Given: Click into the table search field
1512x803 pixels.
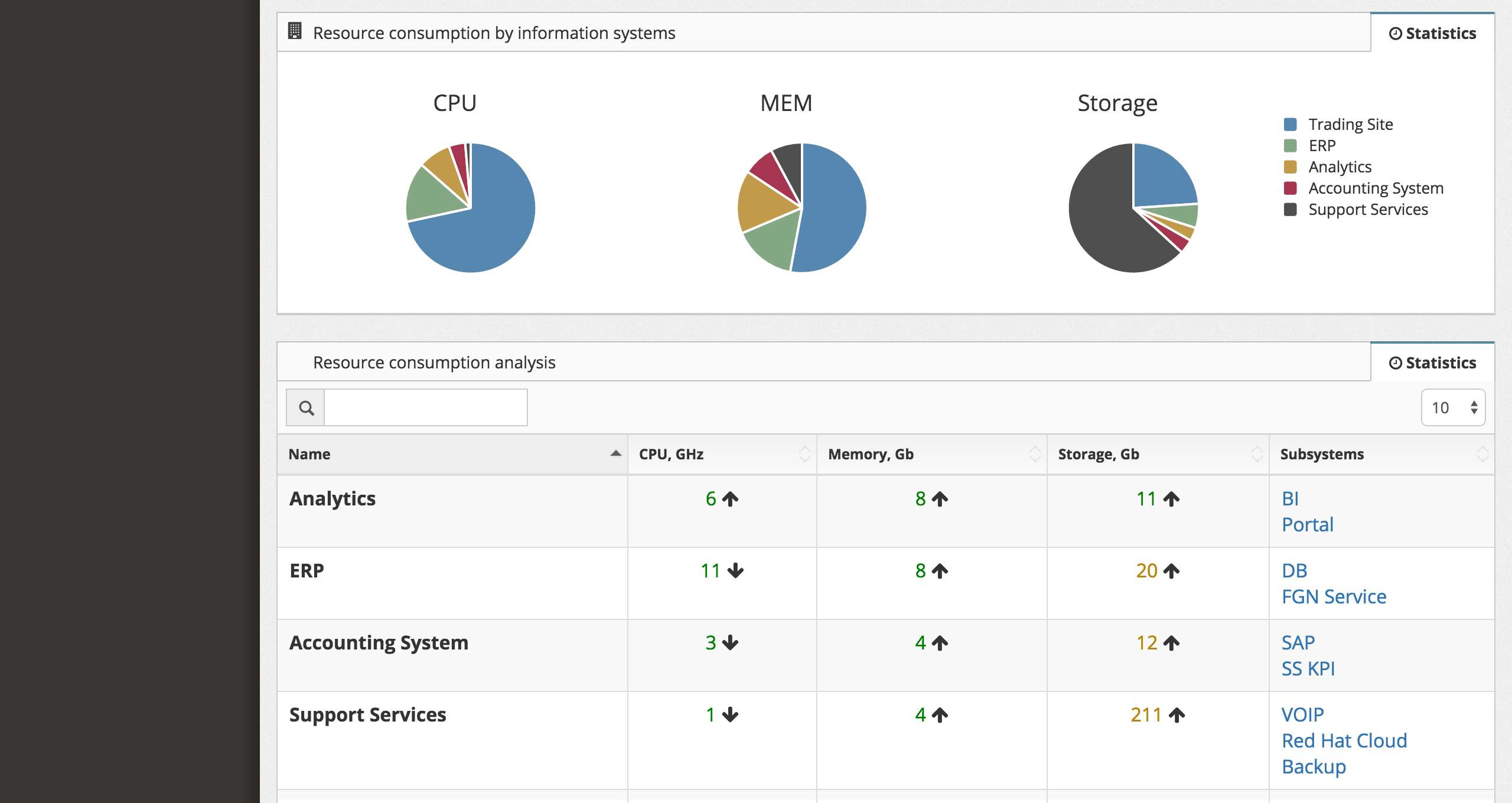Looking at the screenshot, I should pyautogui.click(x=425, y=408).
